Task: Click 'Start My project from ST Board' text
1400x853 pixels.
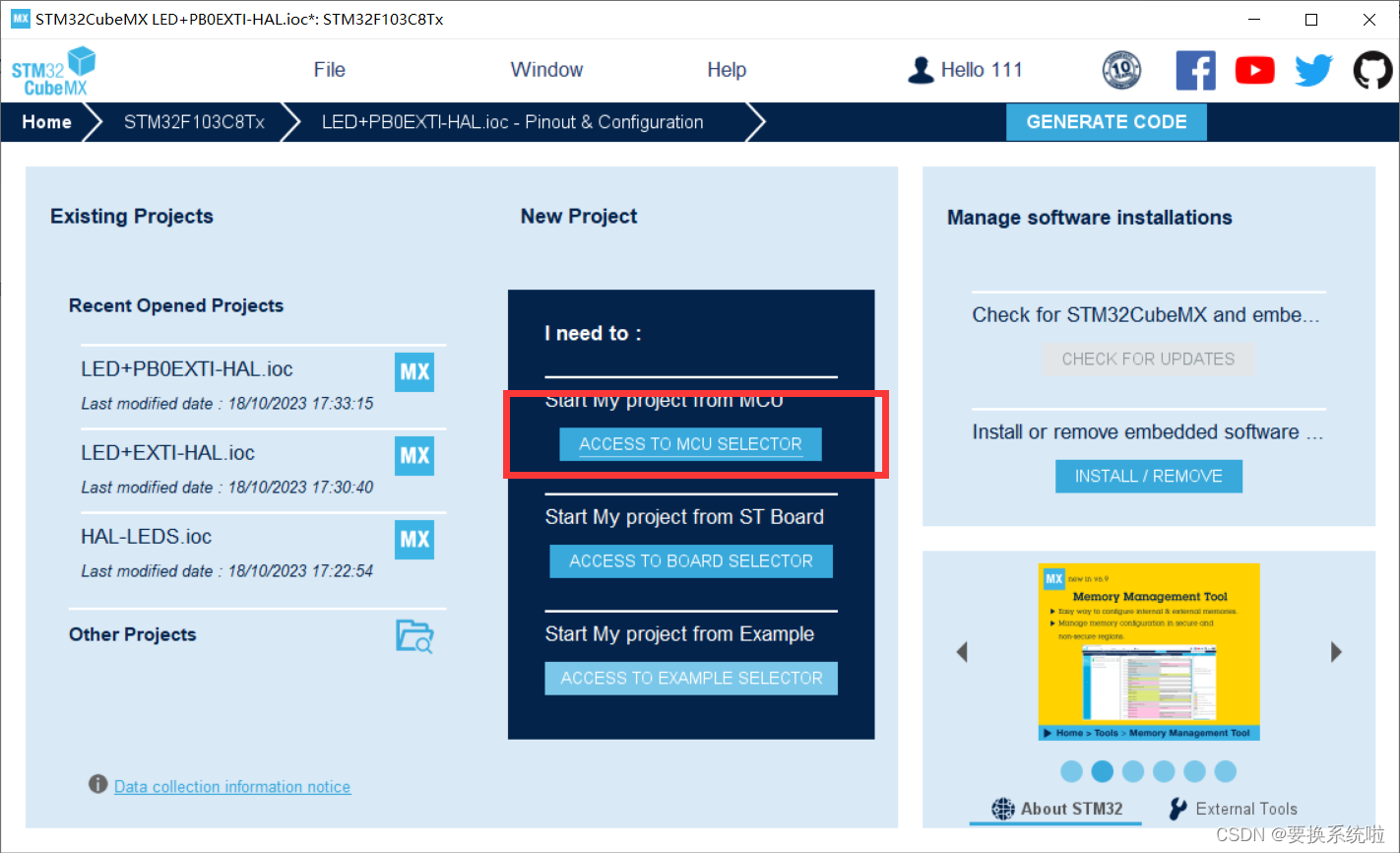Action: tap(684, 517)
